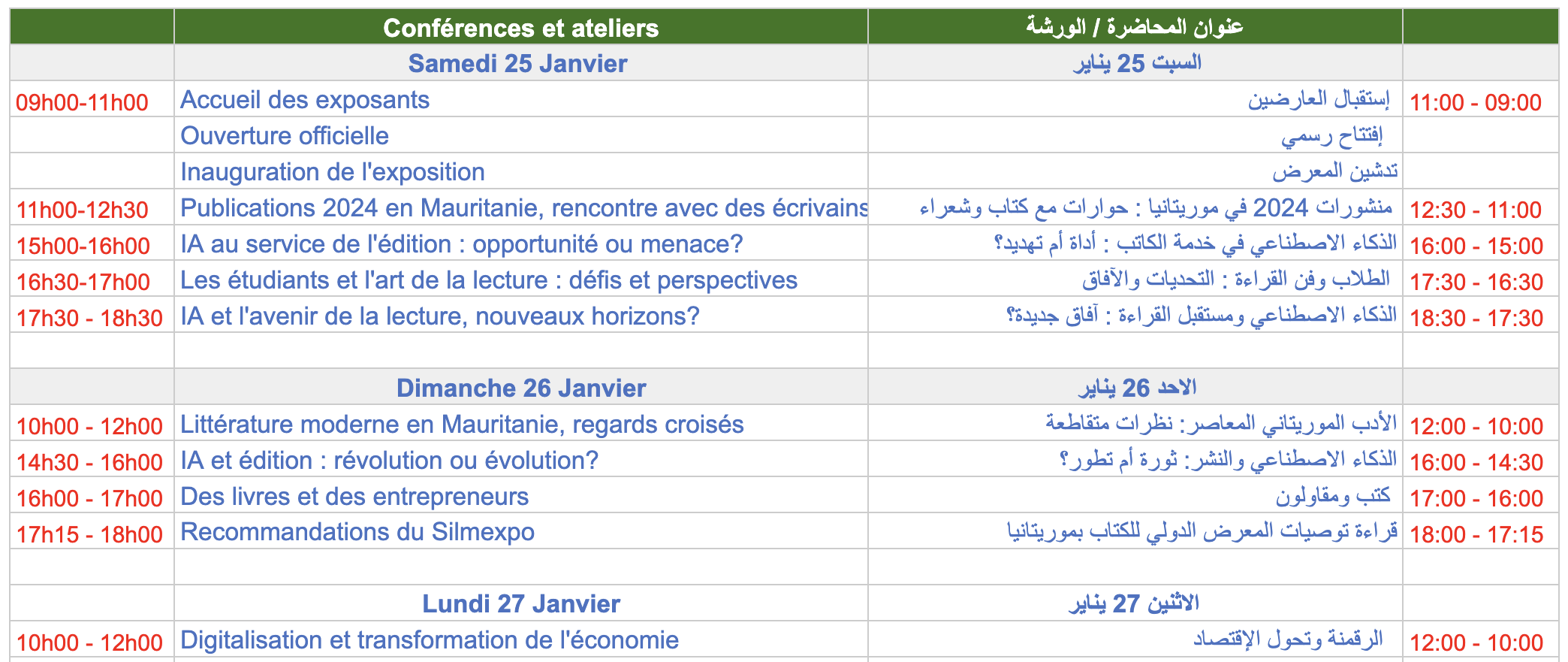Select "Littérature moderne en Mauritanie" cell
This screenshot has width=1568, height=662.
coord(462,425)
